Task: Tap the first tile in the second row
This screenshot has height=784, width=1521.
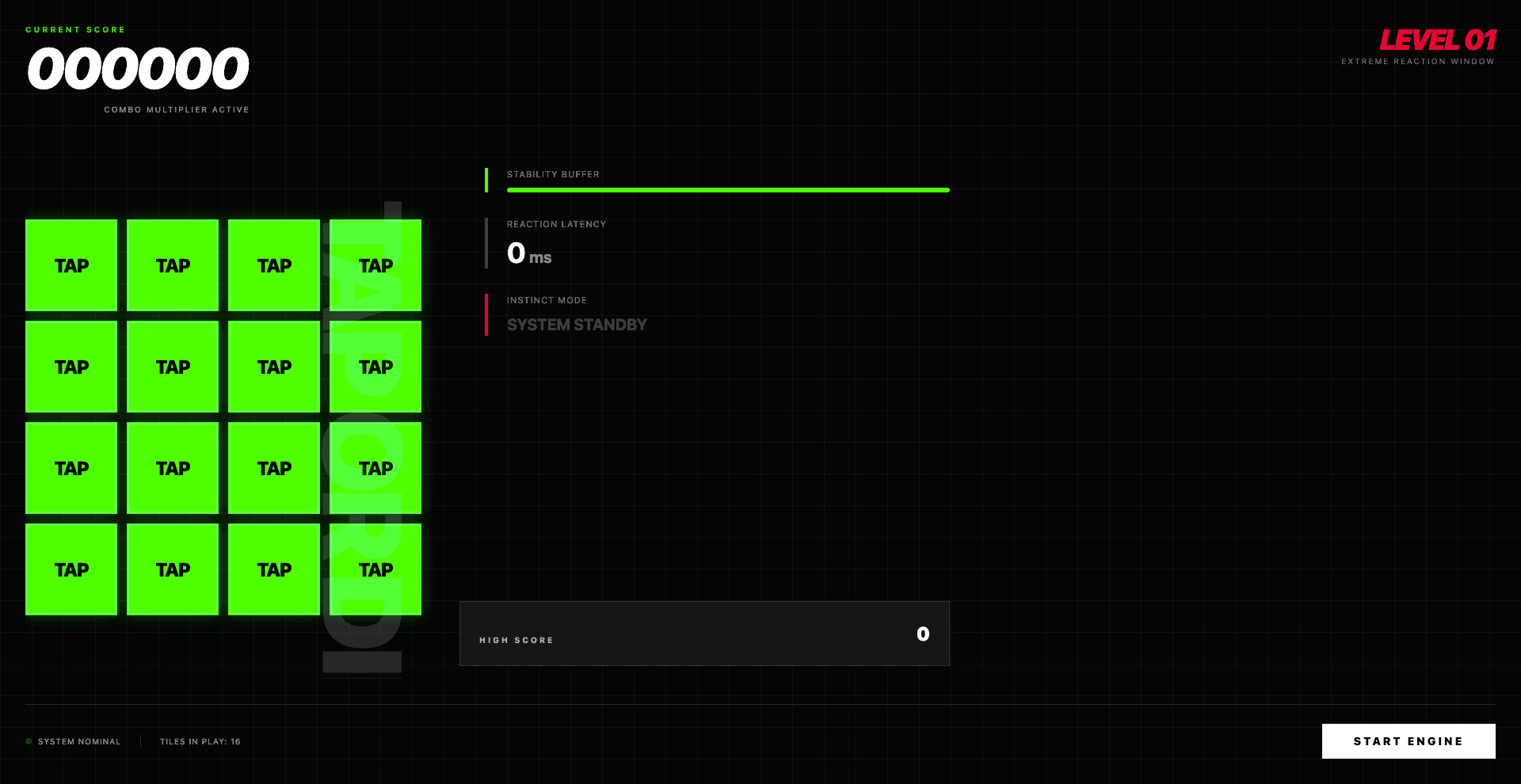Action: pos(71,367)
